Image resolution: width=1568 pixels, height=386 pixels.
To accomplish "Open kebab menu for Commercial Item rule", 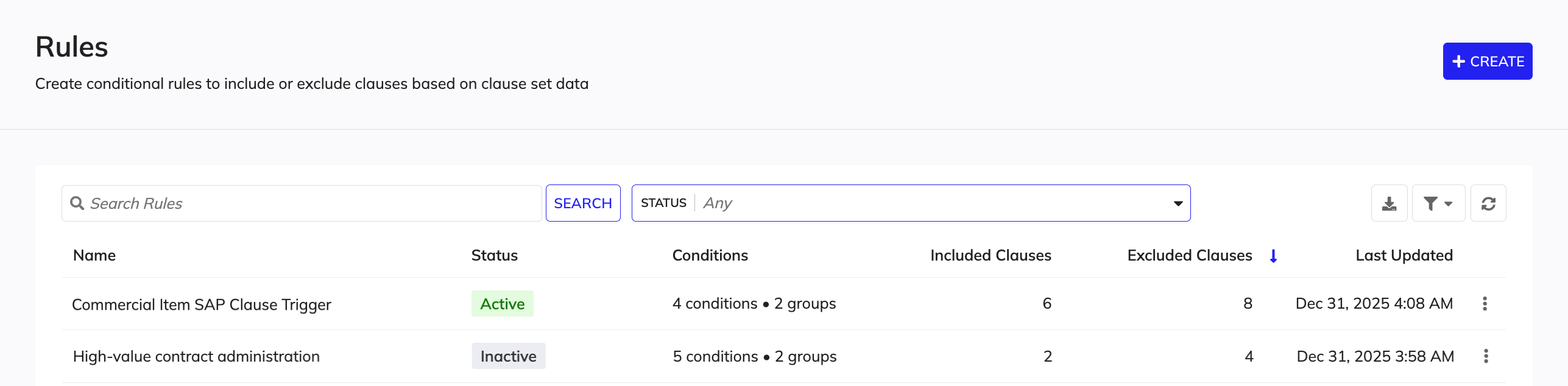I will point(1485,303).
